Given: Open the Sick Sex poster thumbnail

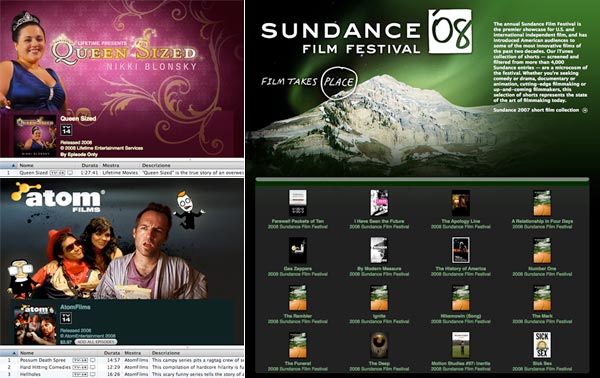Looking at the screenshot, I should click(x=542, y=345).
